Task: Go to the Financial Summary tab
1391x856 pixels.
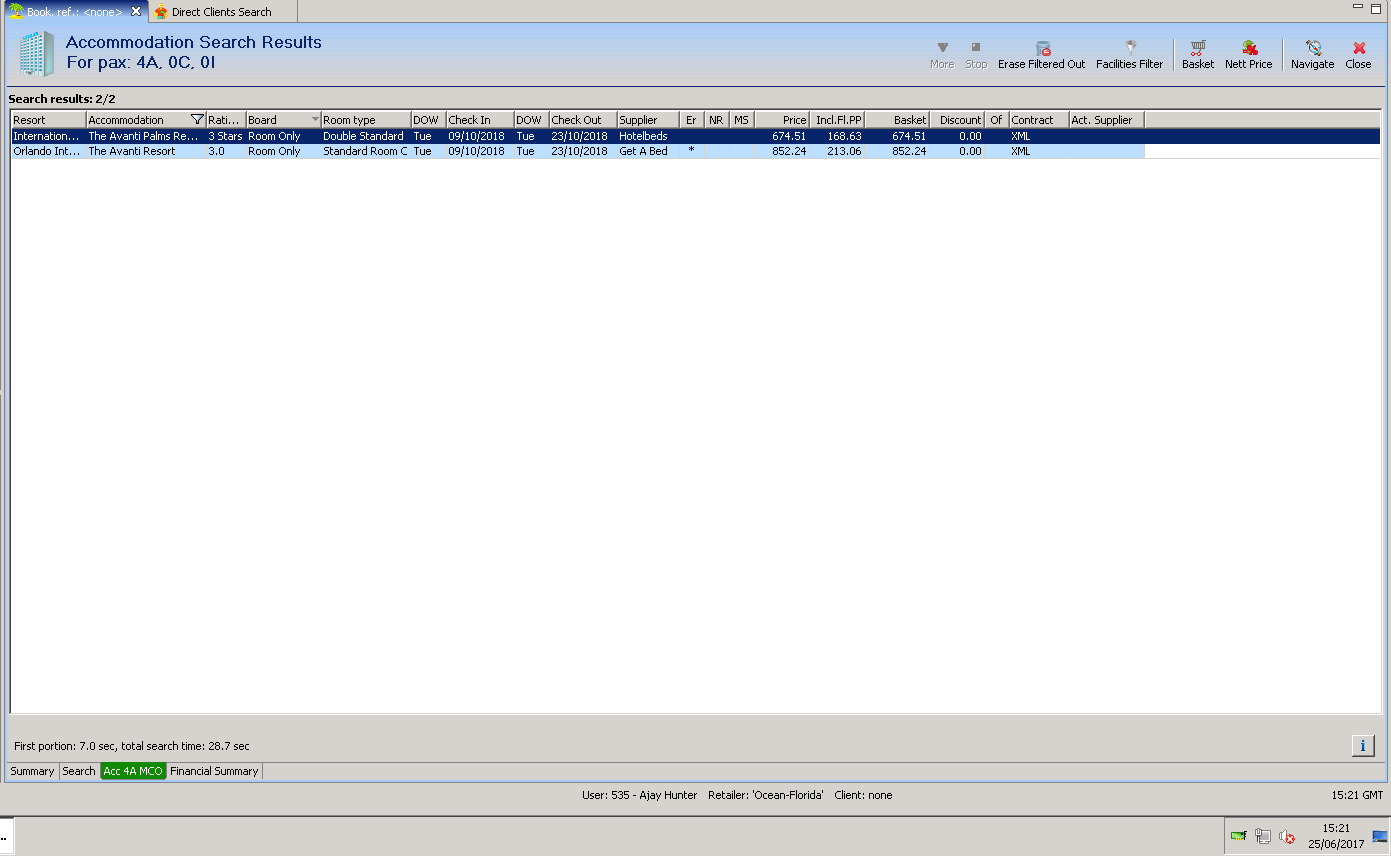Action: (x=214, y=771)
